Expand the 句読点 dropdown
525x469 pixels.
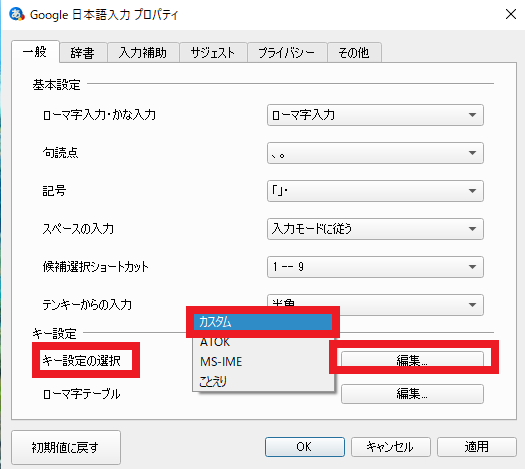point(375,153)
